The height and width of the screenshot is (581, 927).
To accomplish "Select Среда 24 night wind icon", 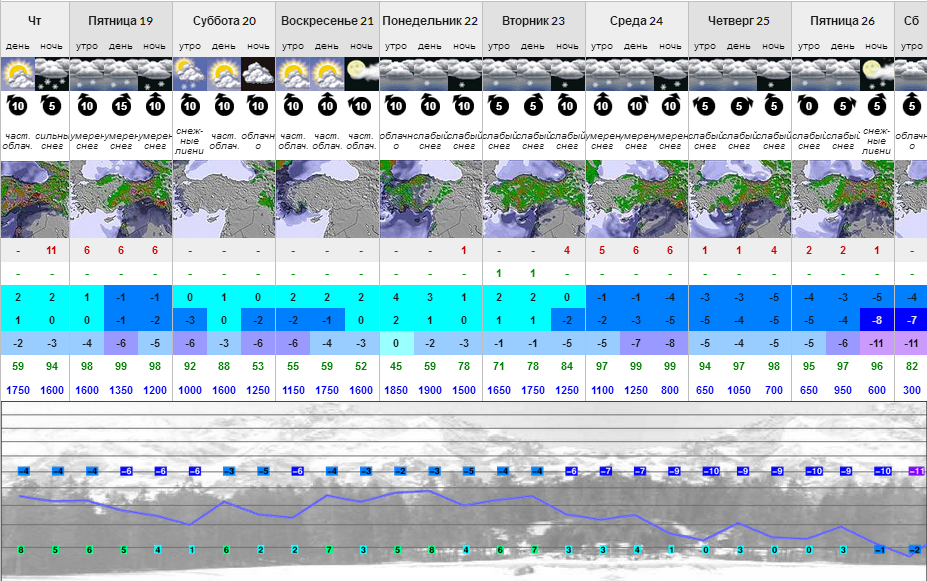I will [670, 105].
